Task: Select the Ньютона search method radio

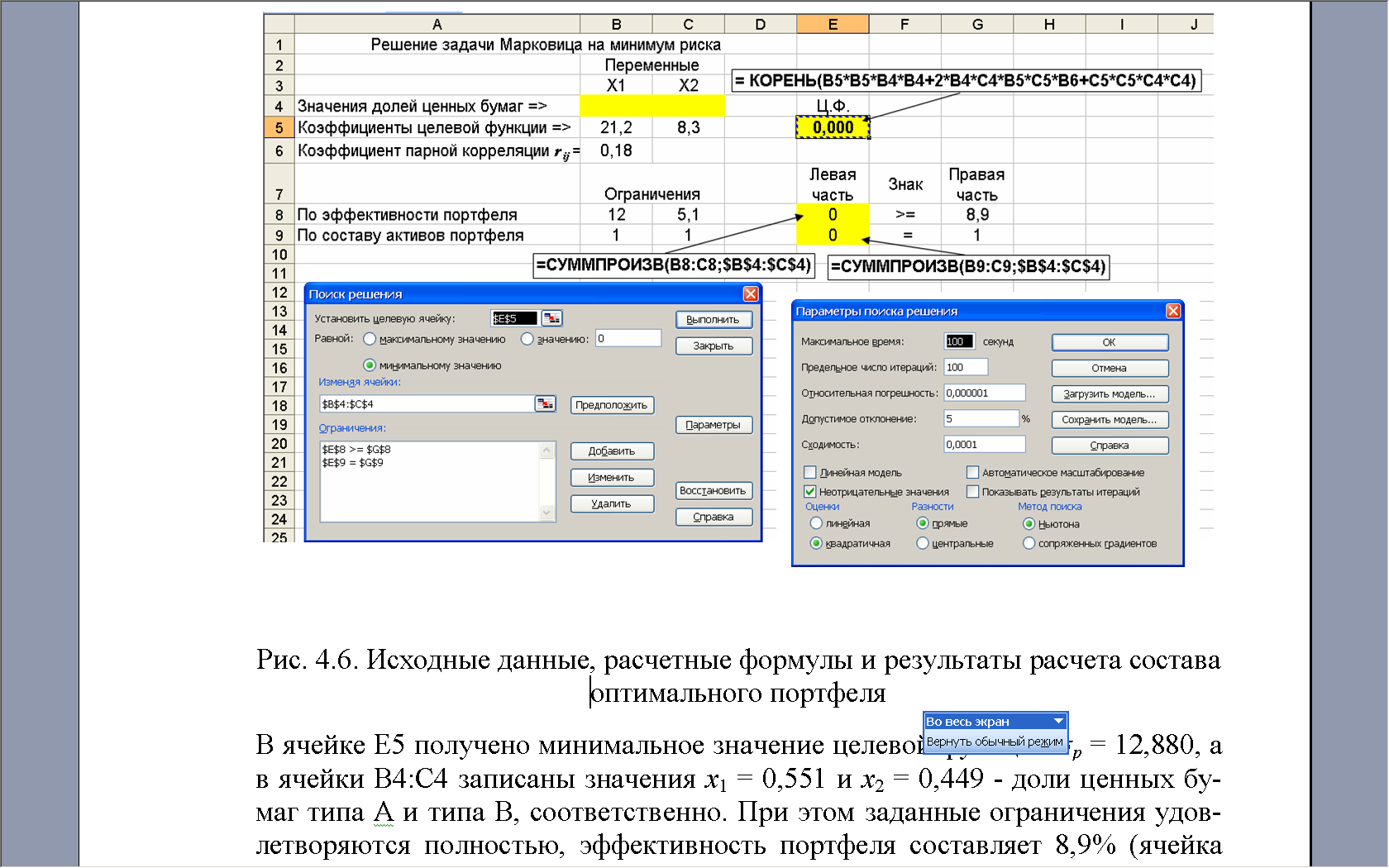Action: [x=1029, y=523]
